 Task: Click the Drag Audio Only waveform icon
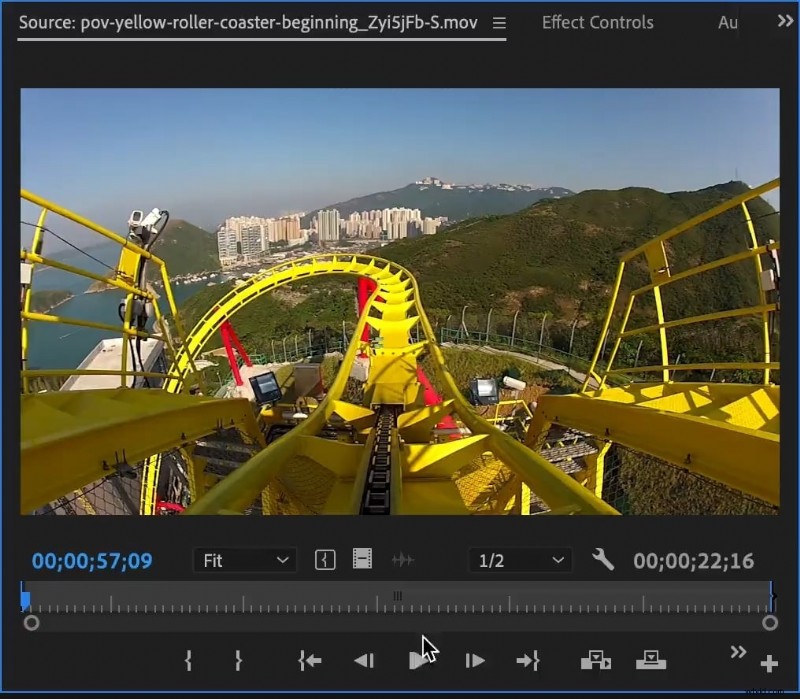[404, 560]
